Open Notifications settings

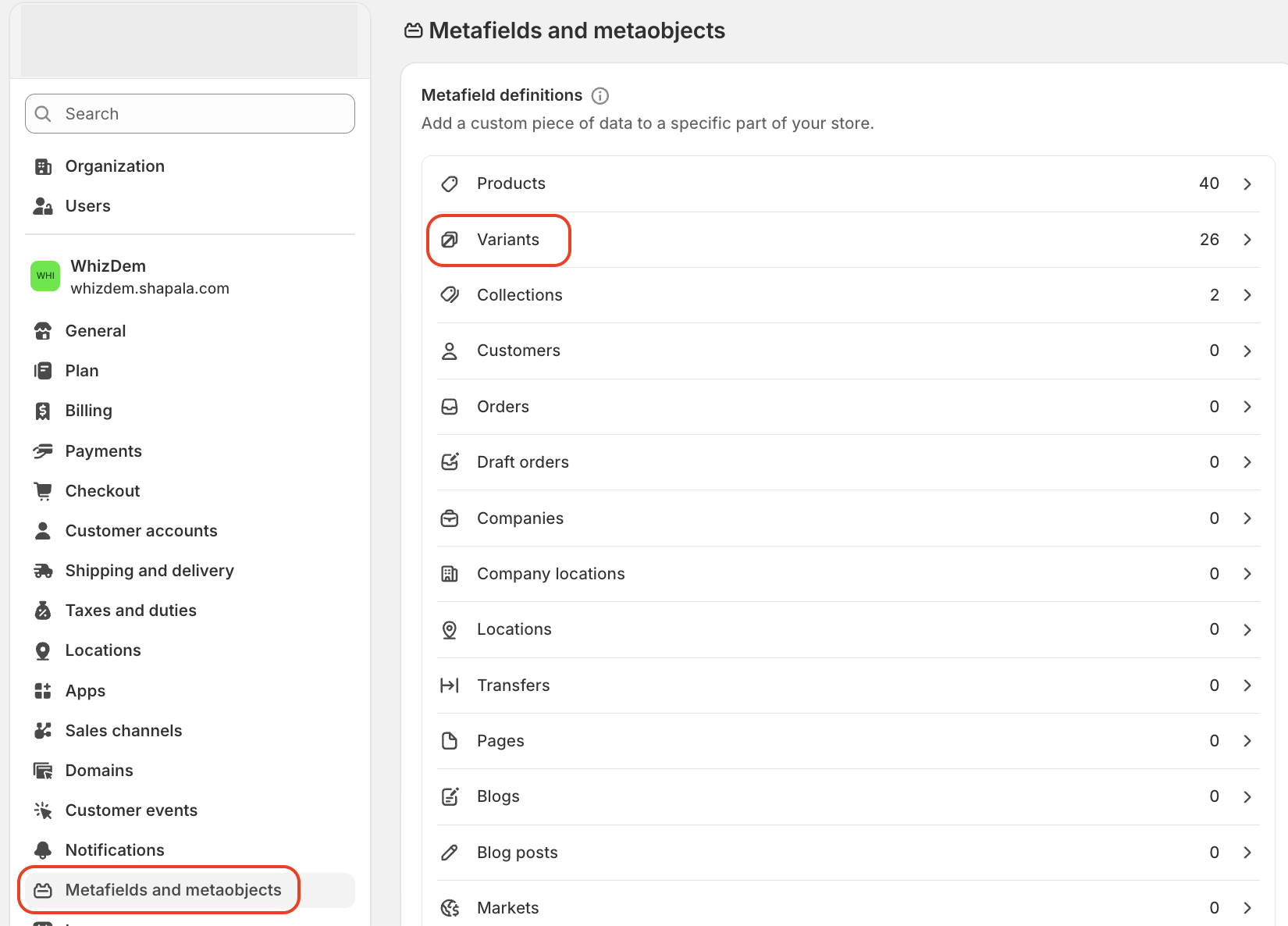pos(190,850)
